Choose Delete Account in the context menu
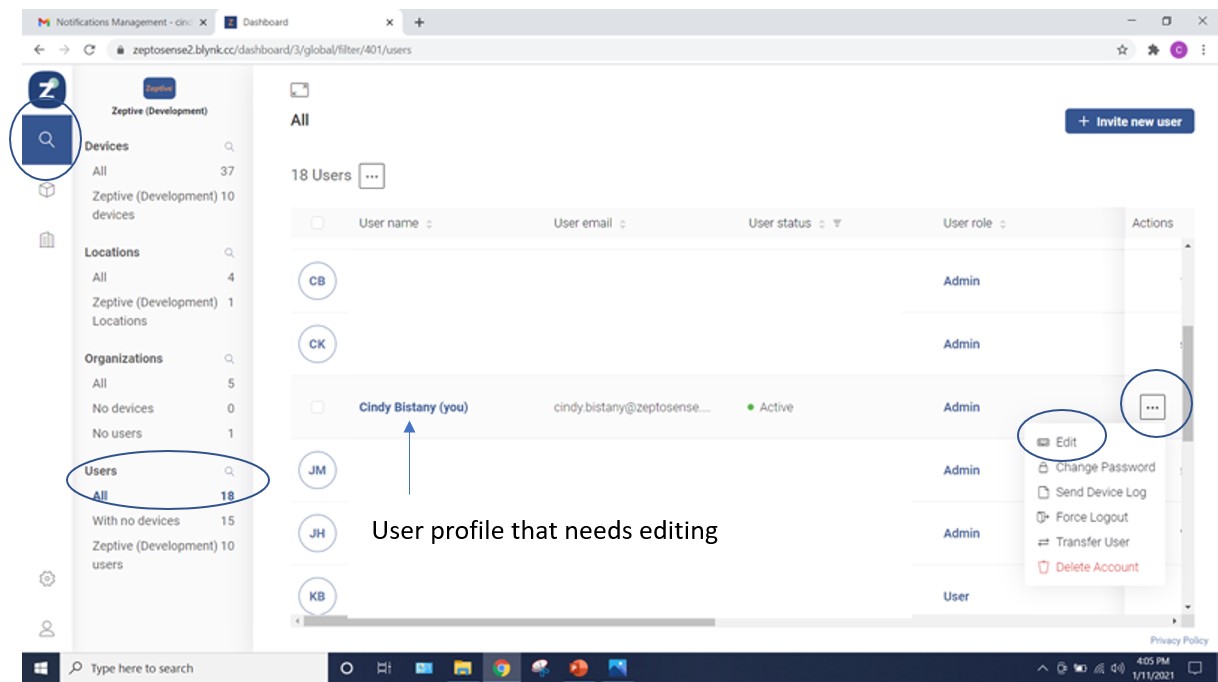 [x=1088, y=567]
